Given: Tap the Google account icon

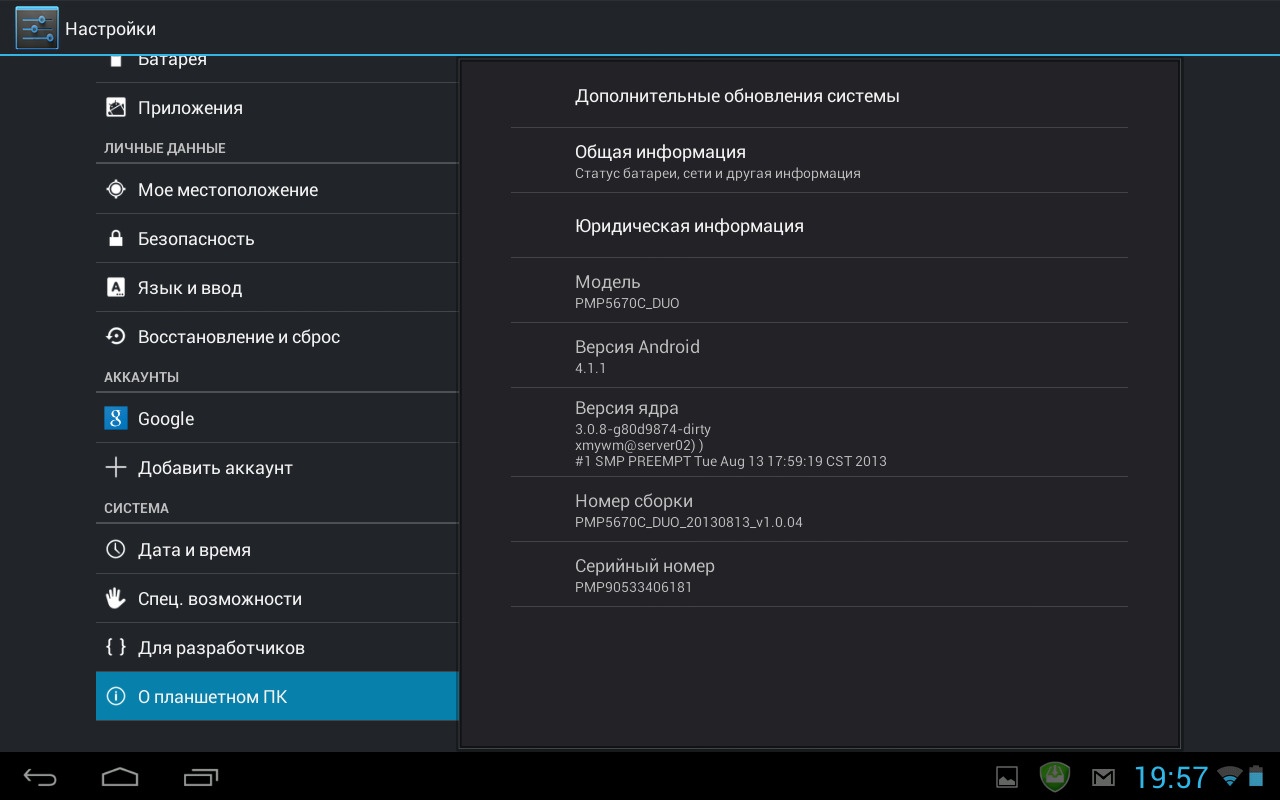Looking at the screenshot, I should pos(116,418).
